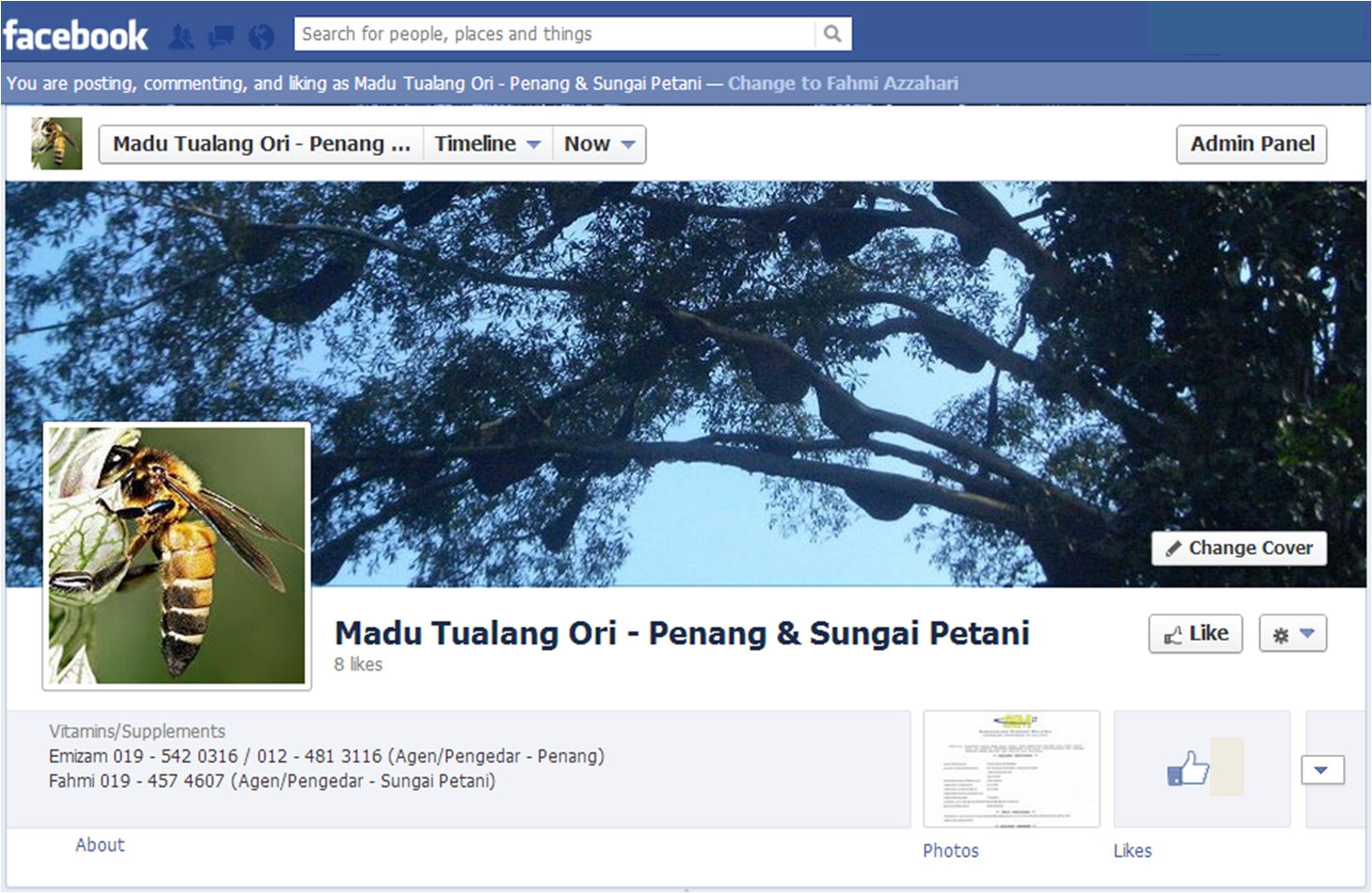Viewport: 1372px width, 893px height.
Task: Open the Photos thumbnail box
Action: tap(1012, 768)
